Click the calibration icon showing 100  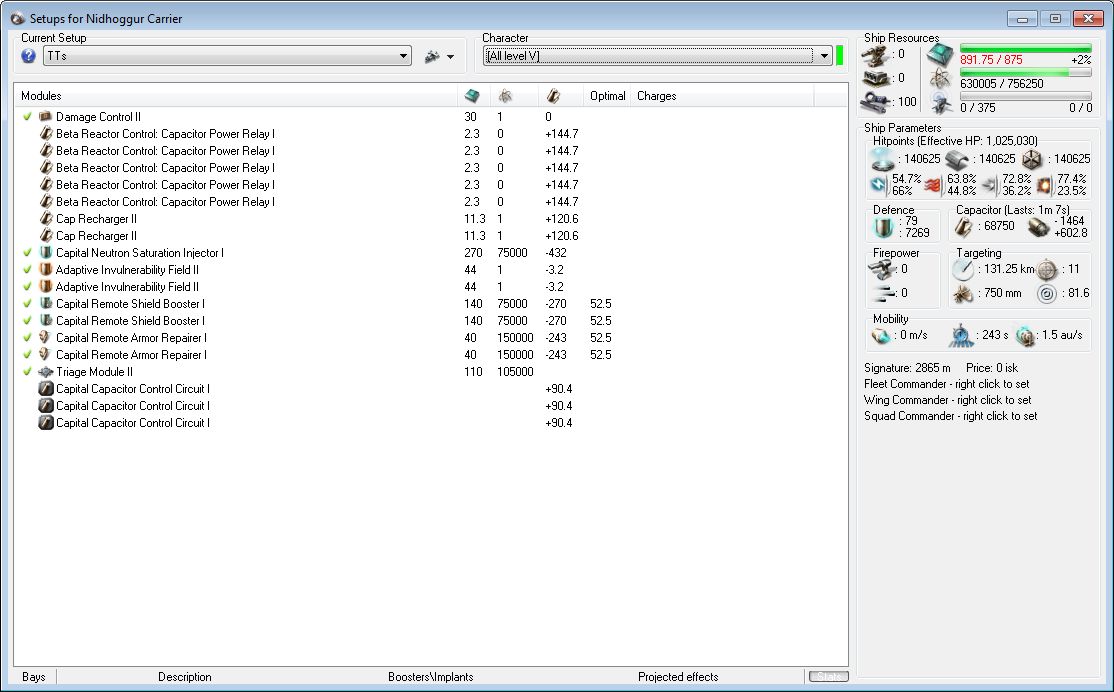876,102
